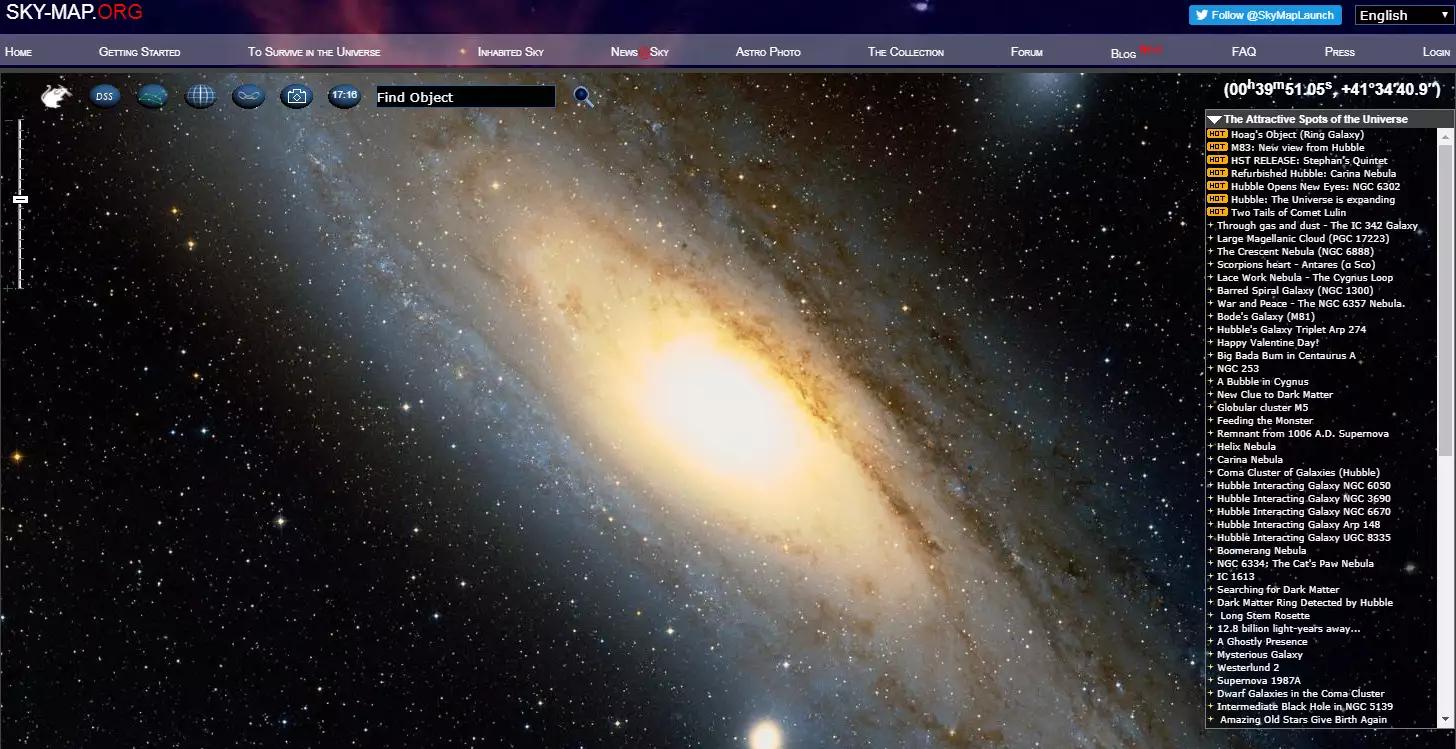1456x749 pixels.
Task: Open HST RELEASE: Stephan's Quintet
Action: [x=1309, y=160]
